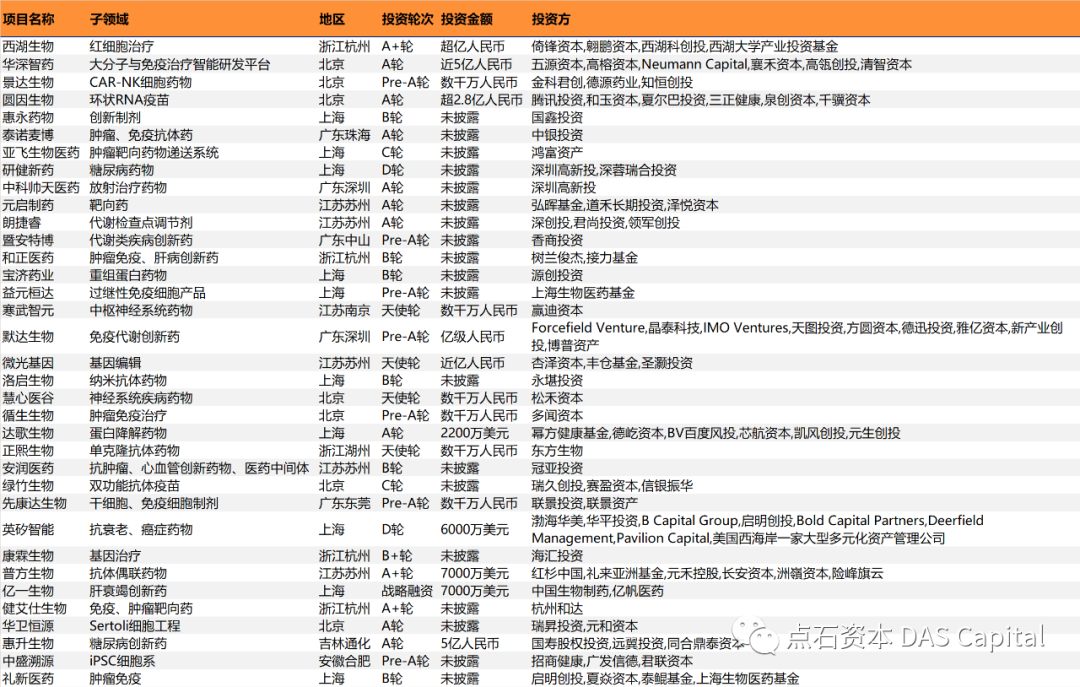This screenshot has height=687, width=1080.
Task: Click the 环状RNA疫苗 sub-field cell
Action: tap(129, 100)
